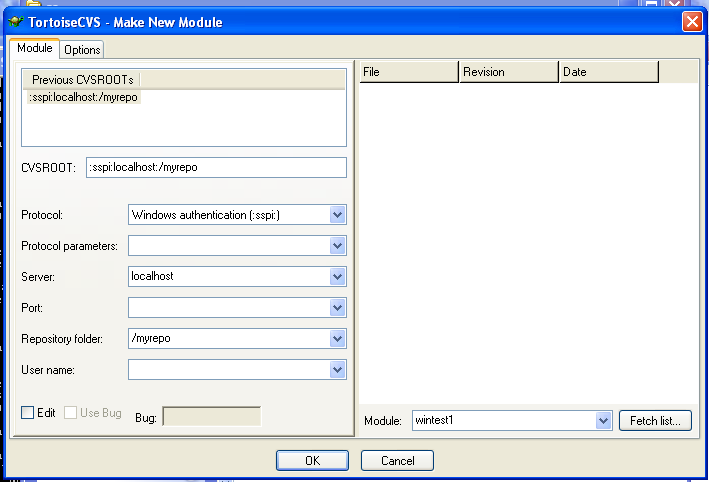The width and height of the screenshot is (709, 482).
Task: Select :sspi:localhost:/myrepo in previous CVSROOTs list
Action: tap(84, 97)
